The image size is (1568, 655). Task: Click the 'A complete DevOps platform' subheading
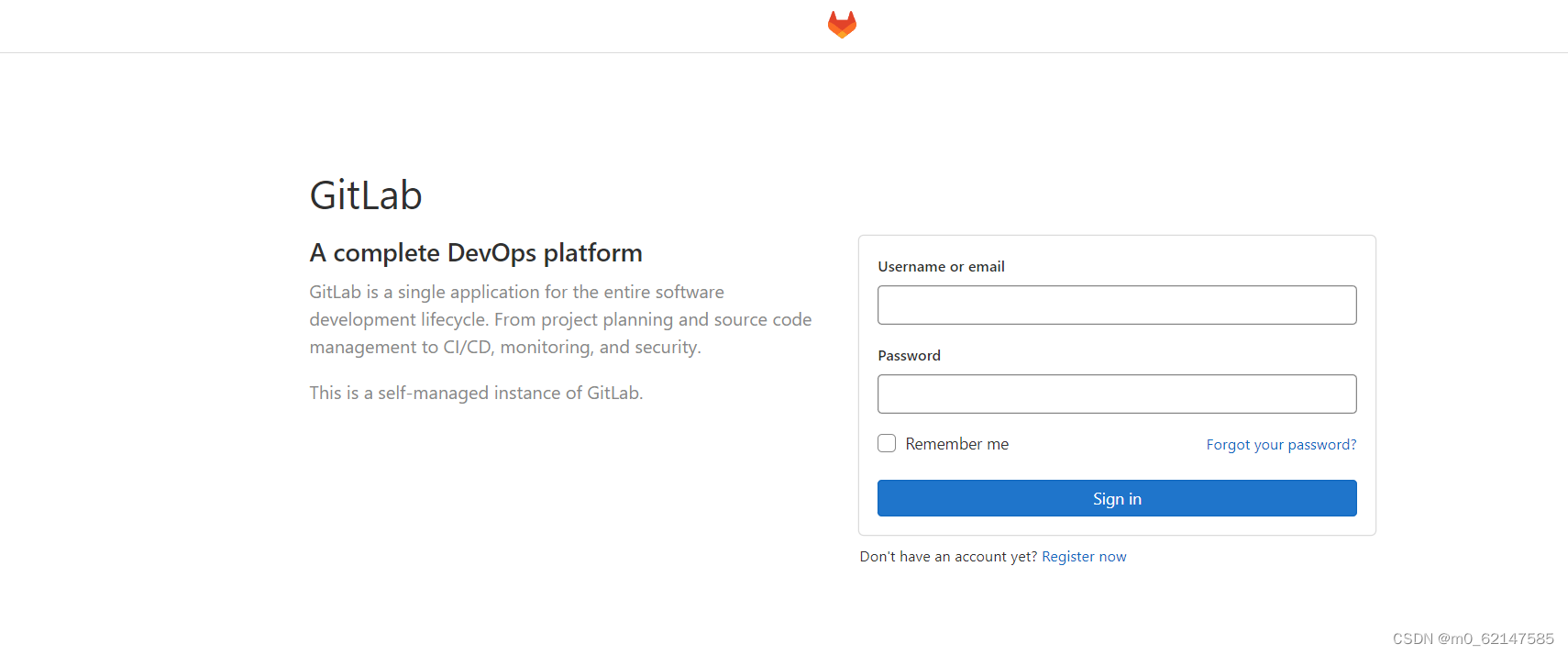[x=476, y=253]
